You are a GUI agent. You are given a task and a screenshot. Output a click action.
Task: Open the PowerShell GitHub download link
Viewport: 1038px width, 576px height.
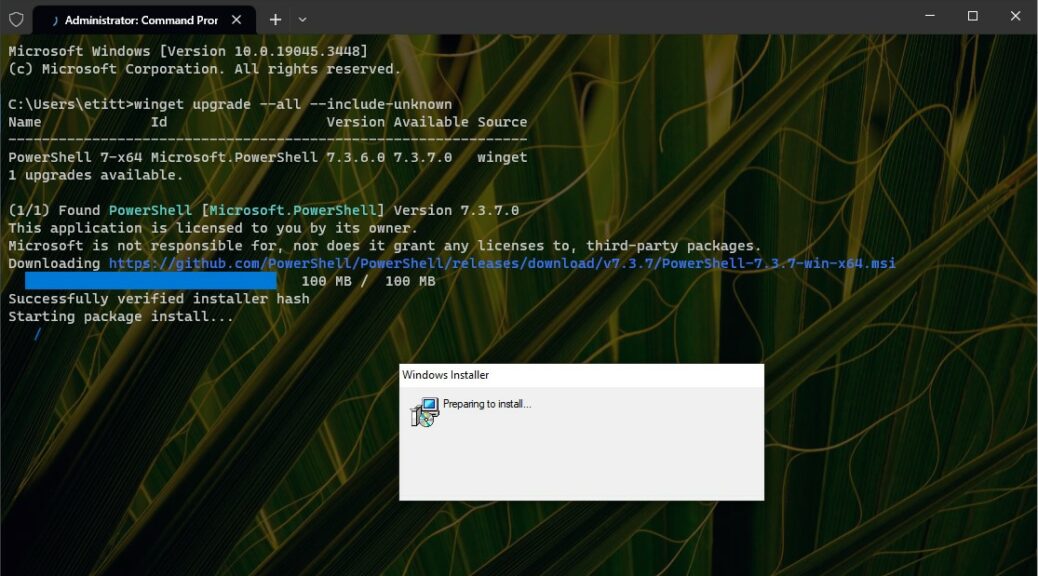tap(502, 264)
